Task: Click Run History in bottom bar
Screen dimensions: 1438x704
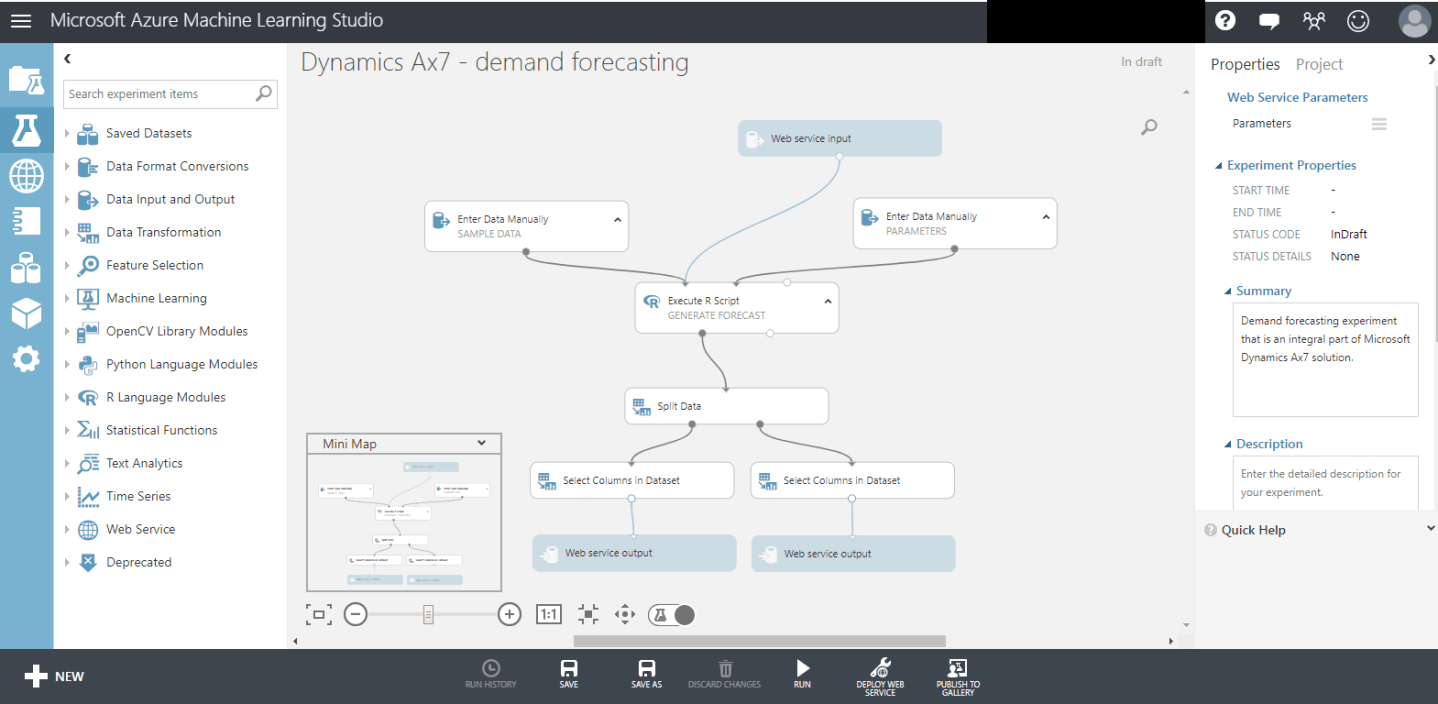Action: [x=491, y=674]
